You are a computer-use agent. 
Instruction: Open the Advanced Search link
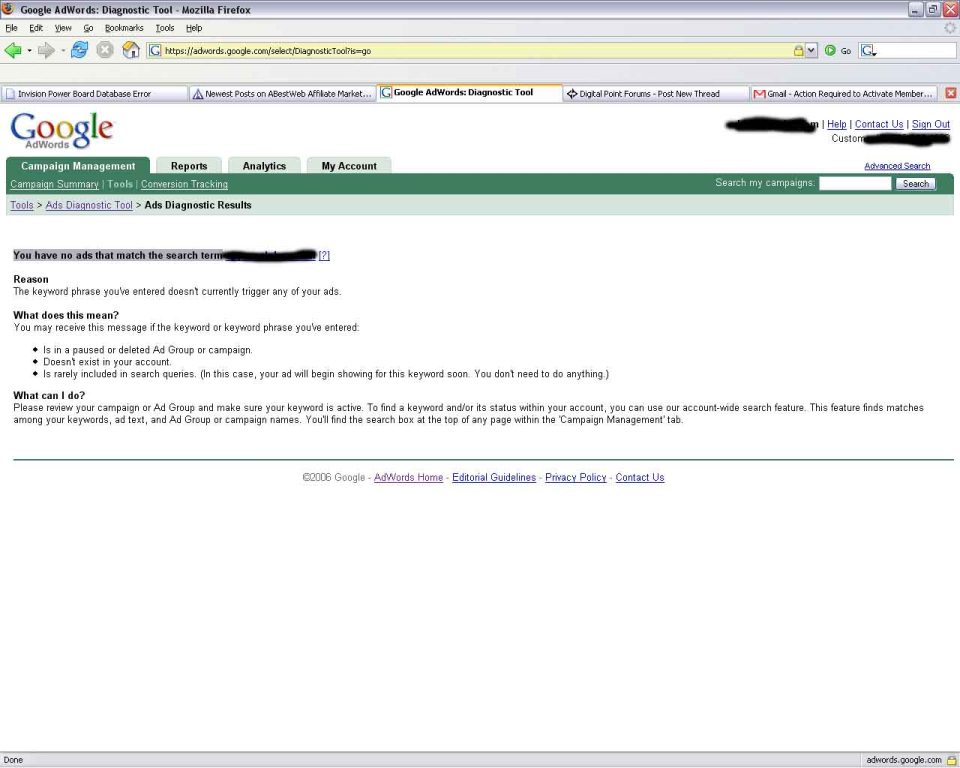point(897,166)
